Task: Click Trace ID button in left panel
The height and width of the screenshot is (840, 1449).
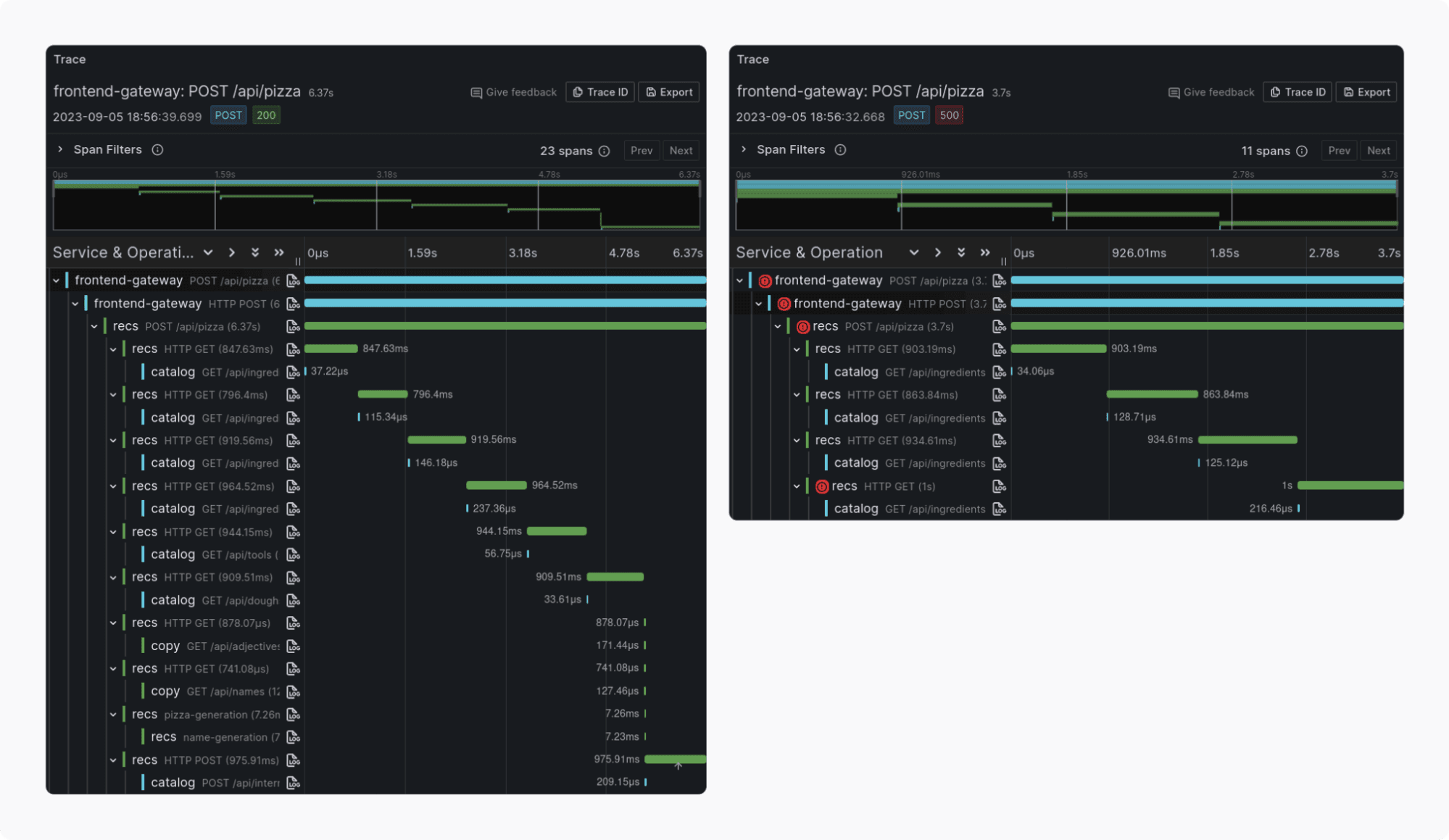Action: coord(600,92)
